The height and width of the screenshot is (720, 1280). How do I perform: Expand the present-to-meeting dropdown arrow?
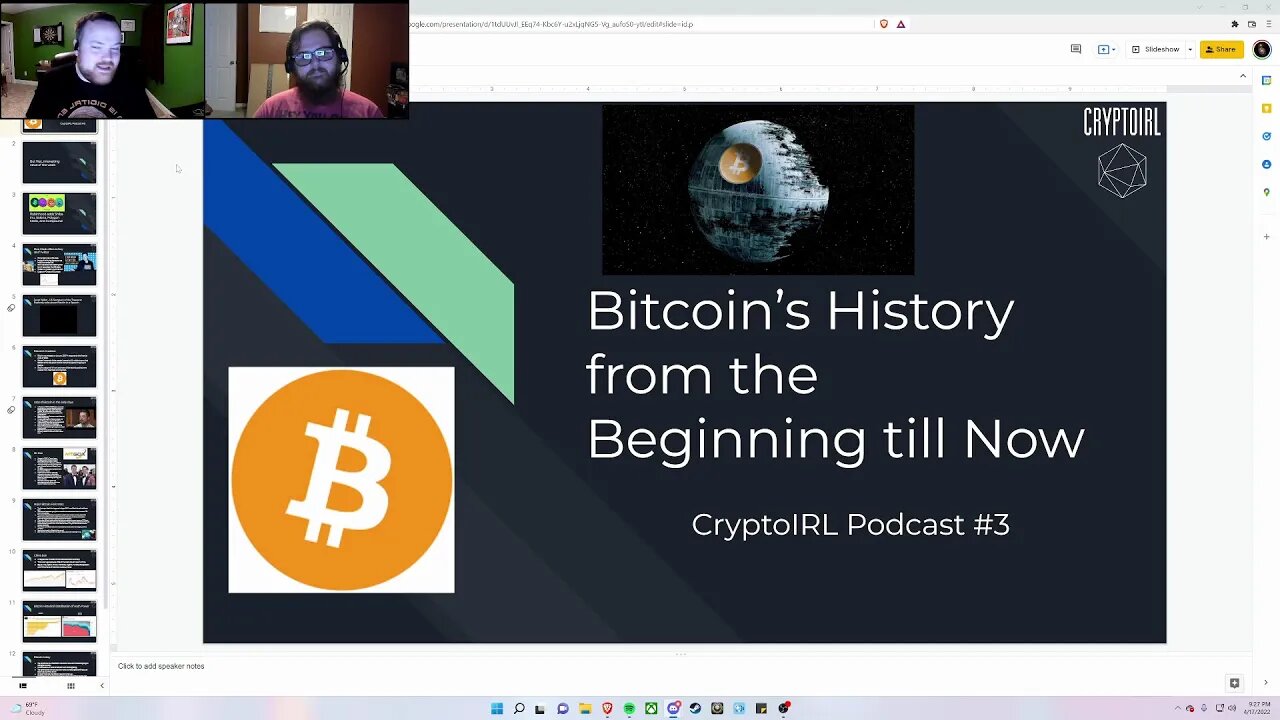1113,49
